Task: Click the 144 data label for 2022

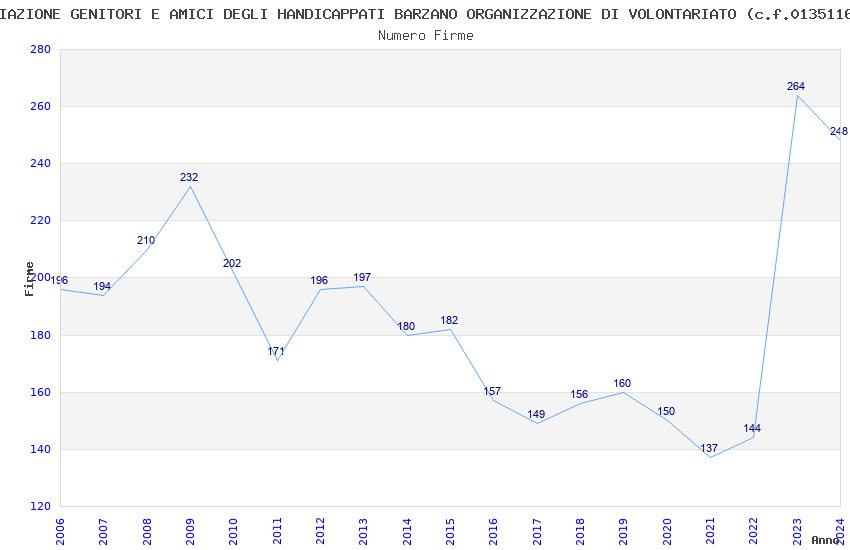Action: [x=752, y=428]
